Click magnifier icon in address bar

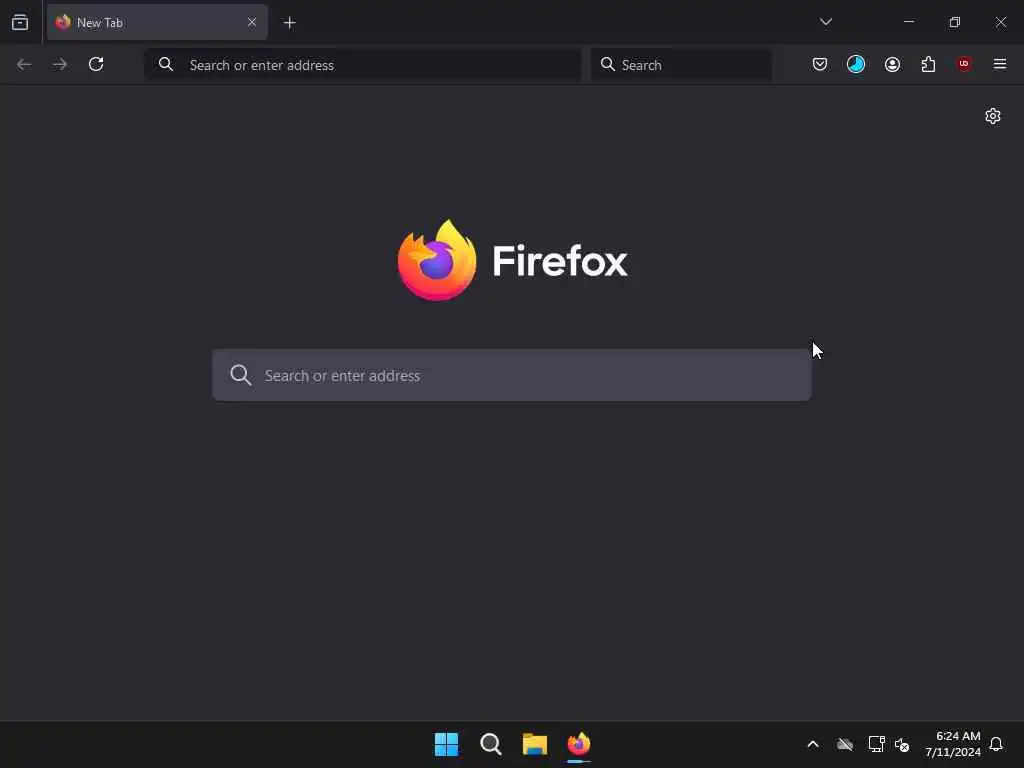166,64
